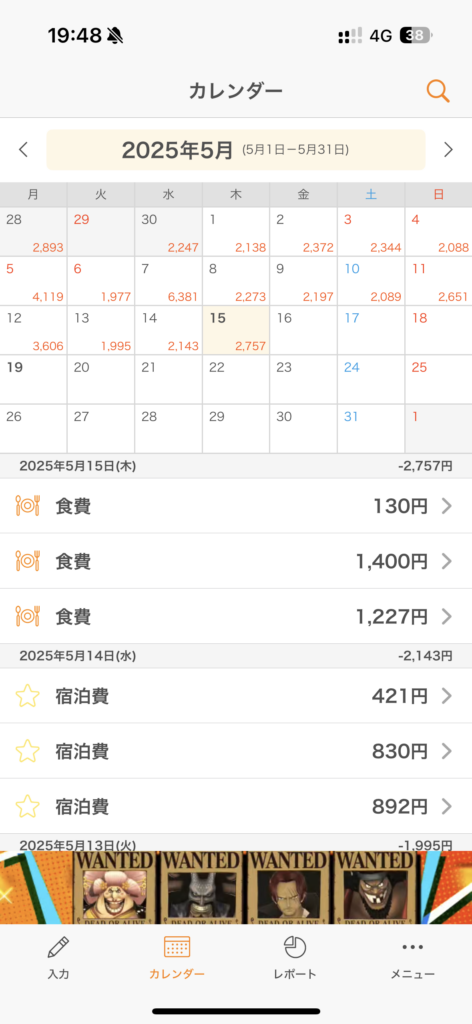
Task: Go to previous month with left arrow
Action: tap(24, 150)
